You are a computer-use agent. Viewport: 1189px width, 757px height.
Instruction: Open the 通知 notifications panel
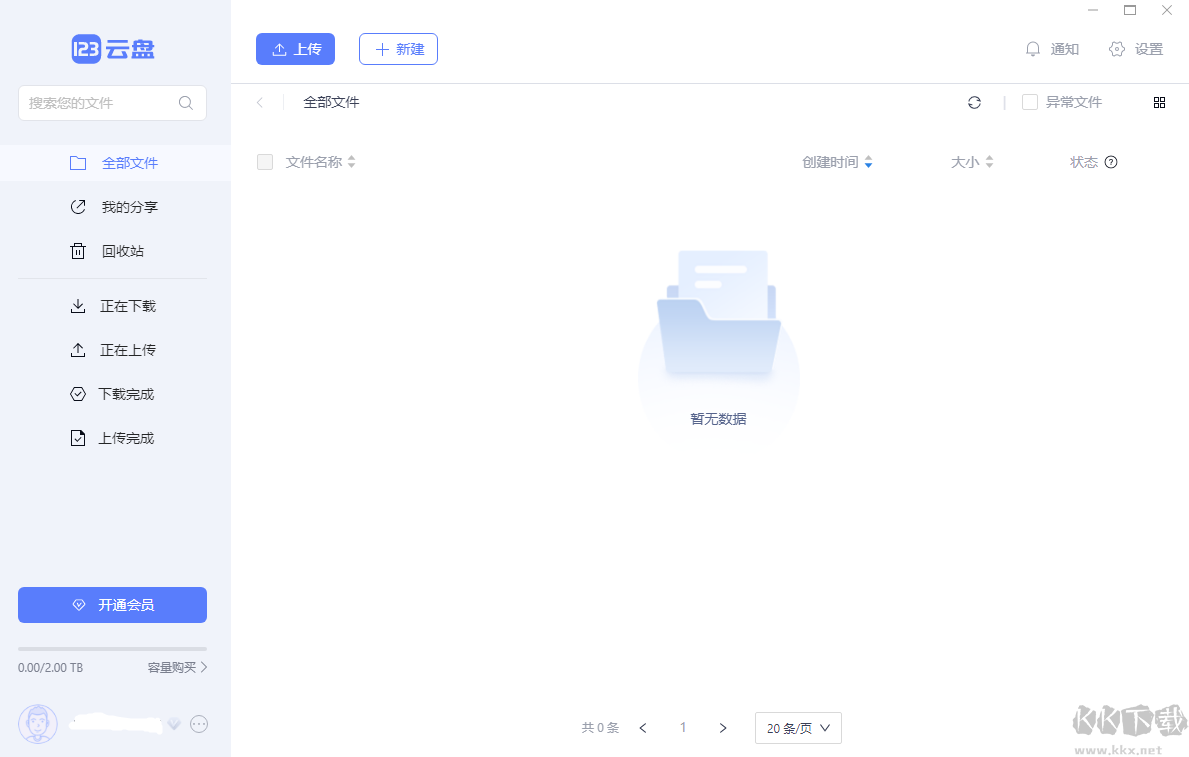(1052, 48)
